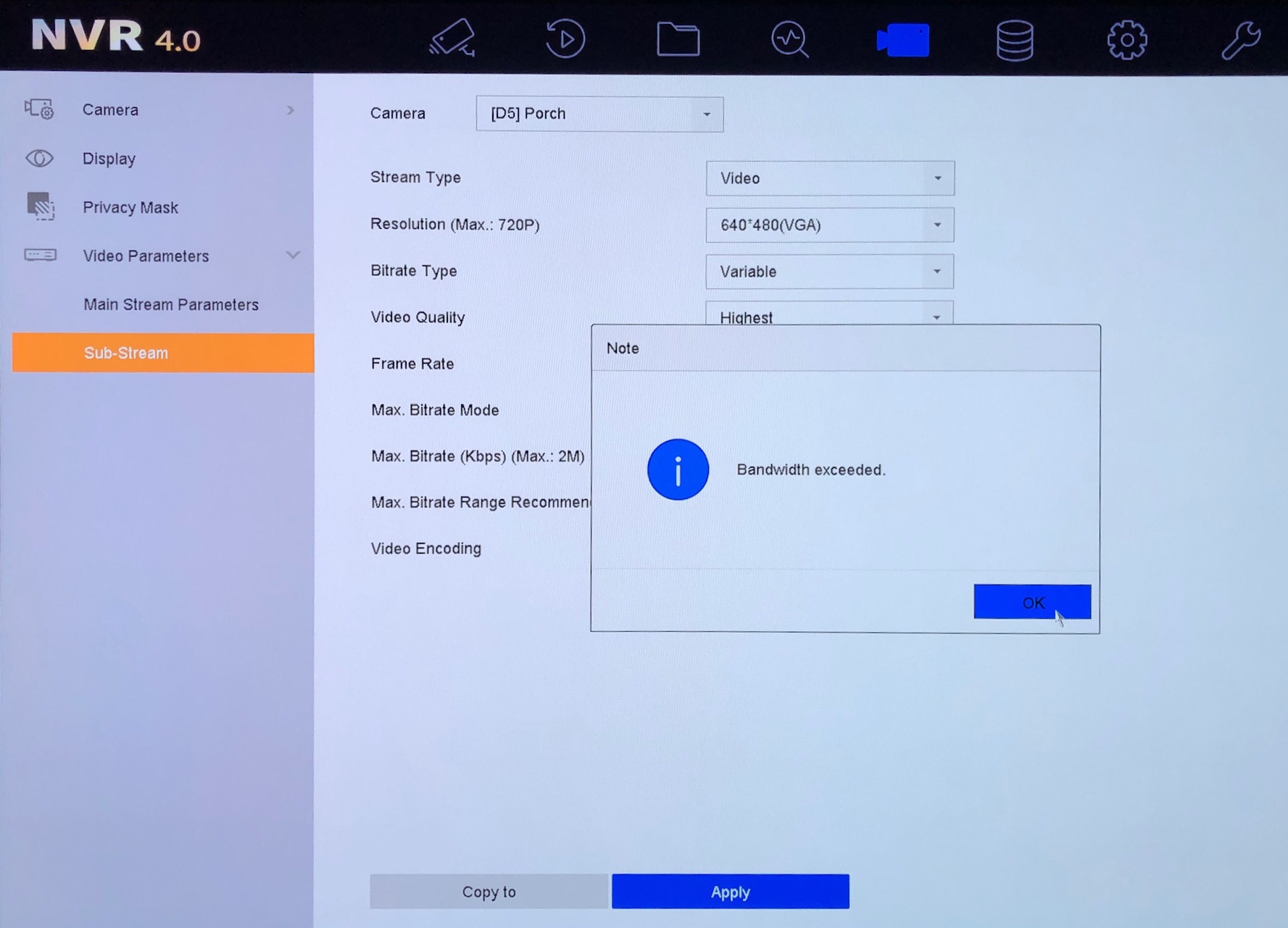The width and height of the screenshot is (1288, 928).
Task: Expand the Resolution dropdown set to 640*480
Action: tap(829, 225)
